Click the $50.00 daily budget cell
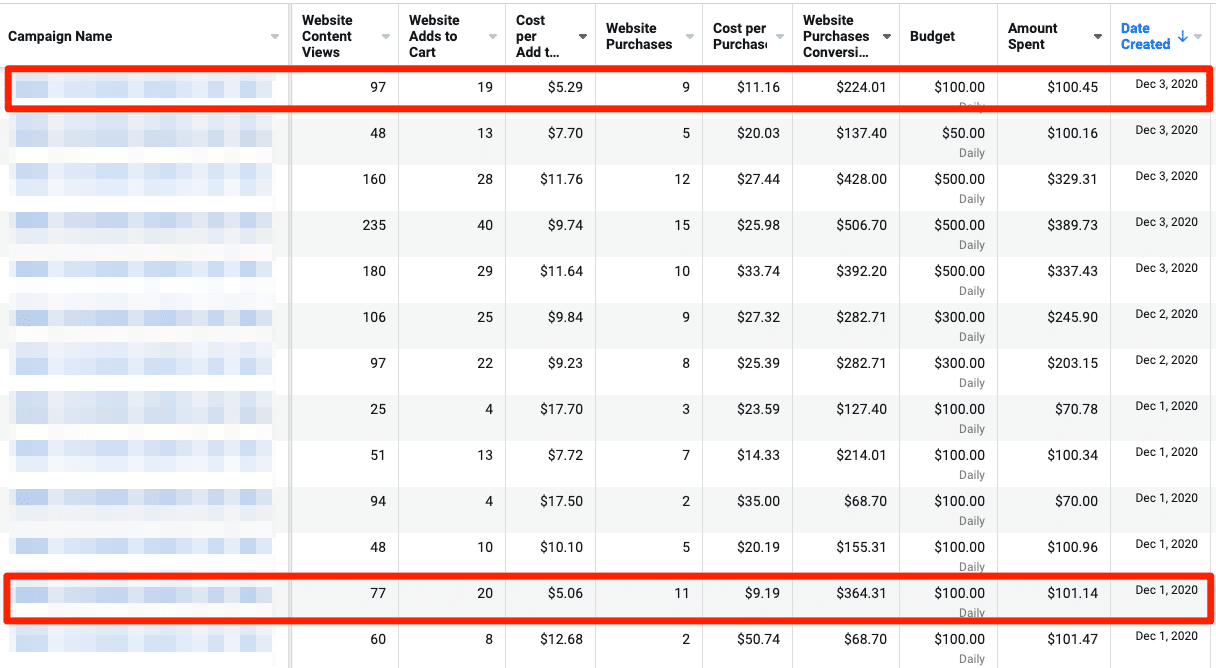Viewport: 1216px width, 668px height. pyautogui.click(x=962, y=134)
